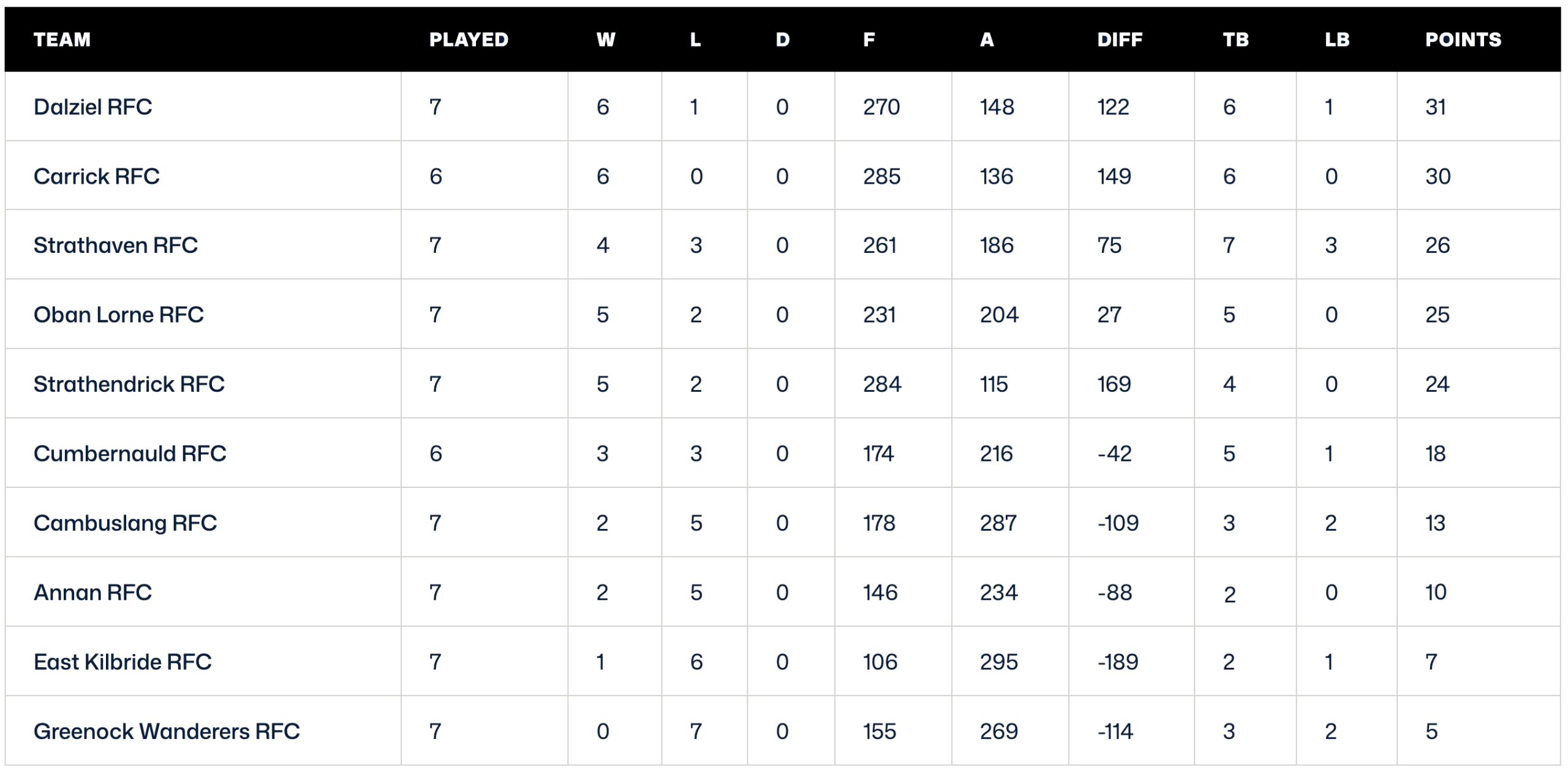Click the Greenock Wanderers RFC team name

point(167,732)
